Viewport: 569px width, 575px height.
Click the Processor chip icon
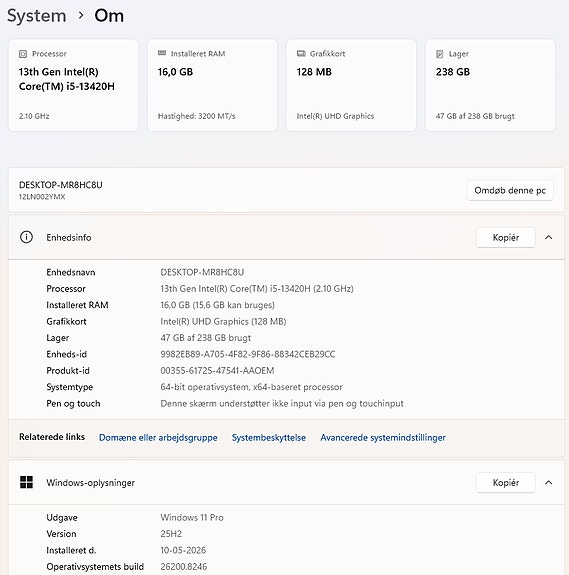(23, 54)
